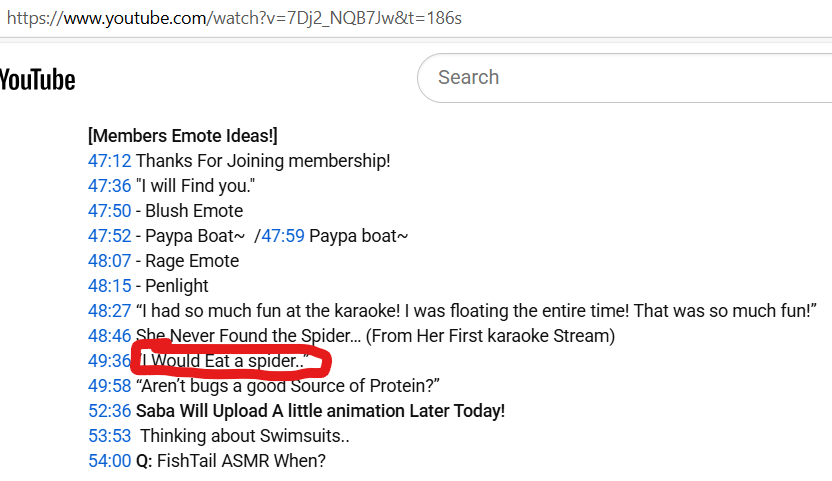The height and width of the screenshot is (481, 832).
Task: Open the 47:36 timestamp link
Action: [109, 185]
